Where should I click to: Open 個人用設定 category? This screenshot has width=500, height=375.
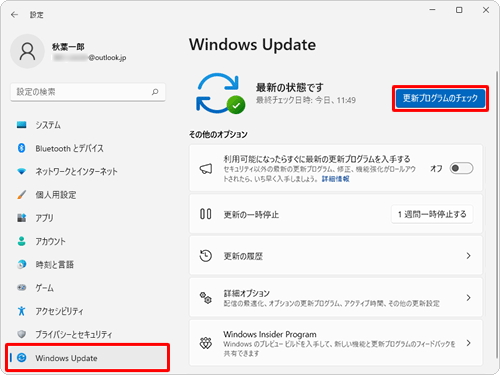(88, 195)
